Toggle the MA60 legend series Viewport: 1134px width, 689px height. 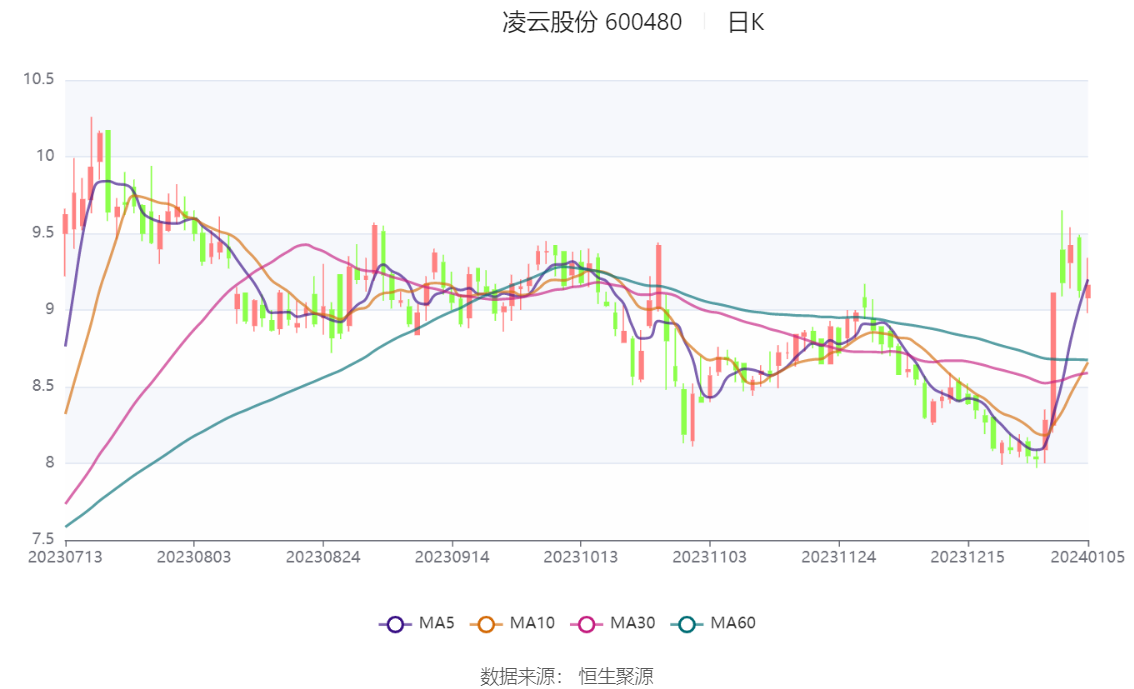tap(713, 623)
